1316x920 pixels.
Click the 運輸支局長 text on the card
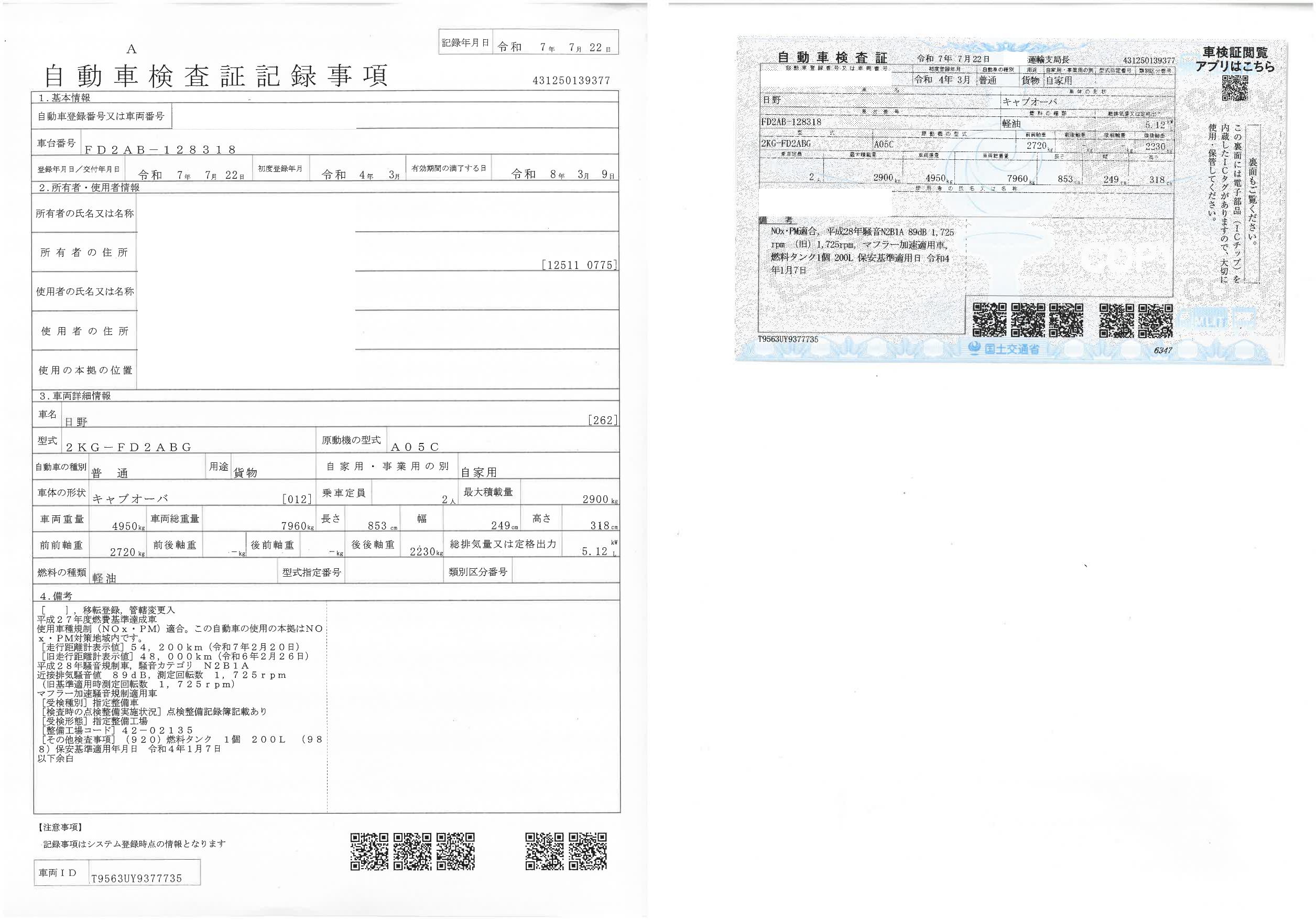(1049, 59)
